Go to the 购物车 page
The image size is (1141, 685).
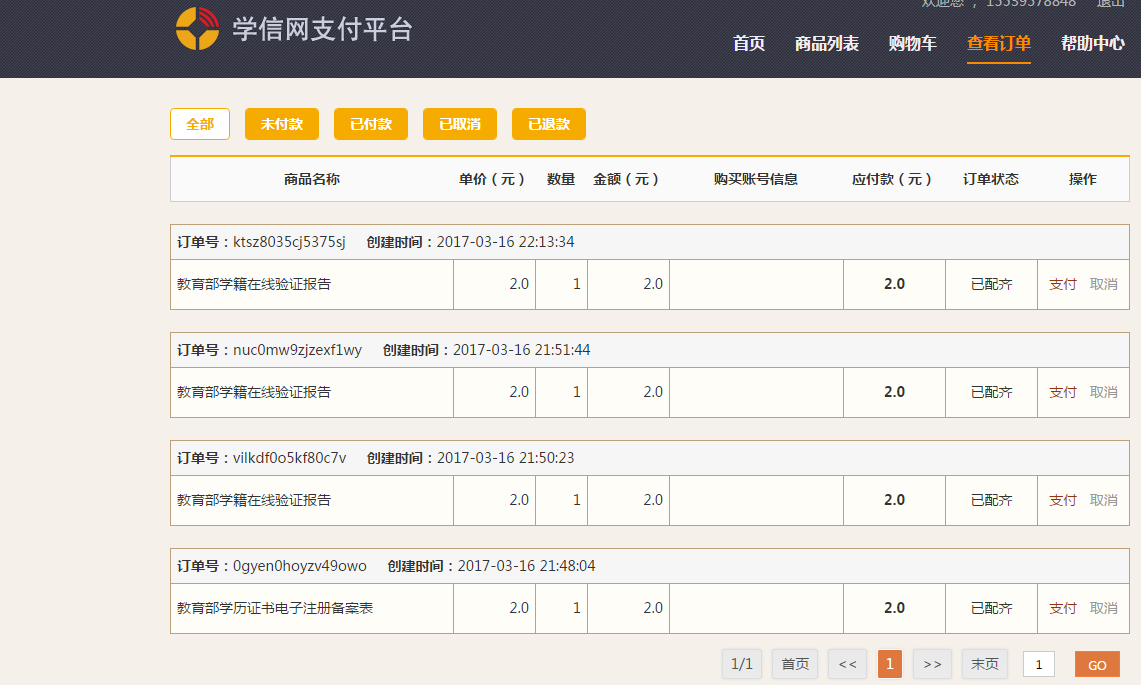911,44
